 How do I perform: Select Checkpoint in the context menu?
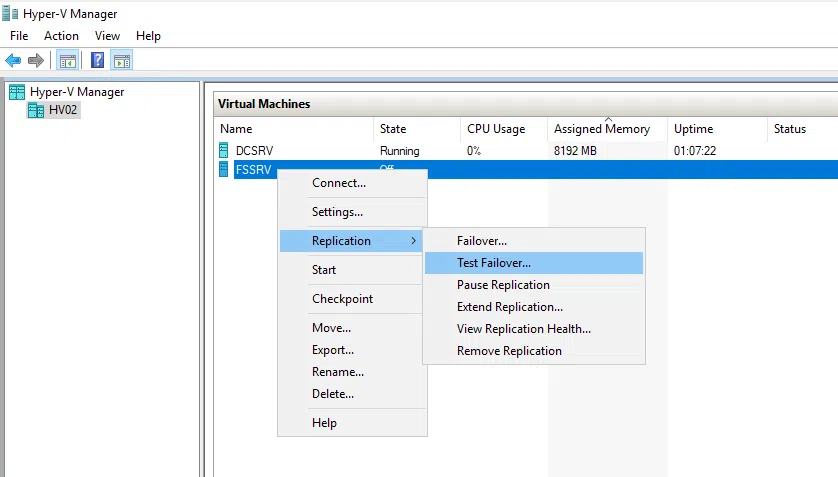point(342,299)
